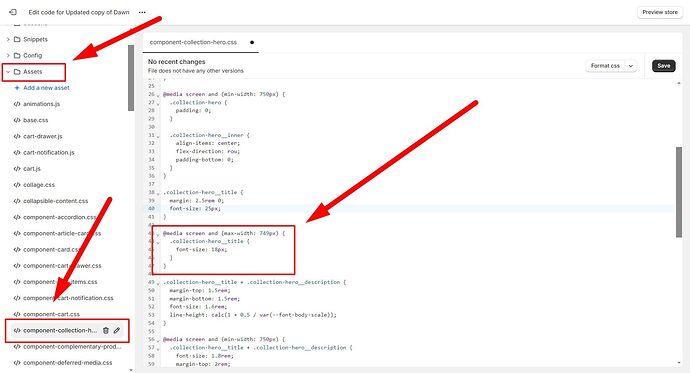
Task: Click Format css button
Action: click(605, 66)
